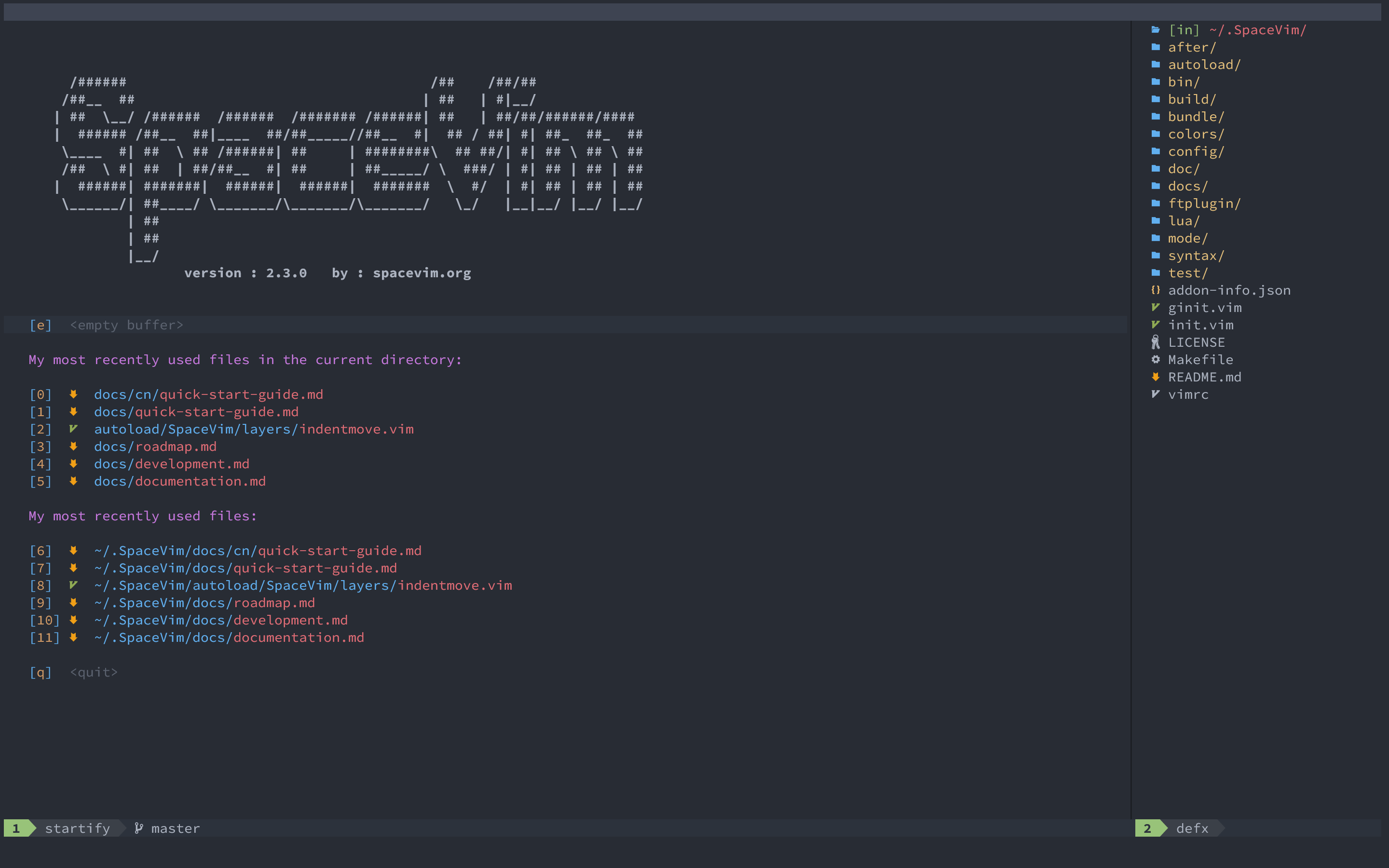Open autoload/SpaceVim/layers/indentmove.vim entry [2]
This screenshot has width=1389, height=868.
click(x=254, y=429)
